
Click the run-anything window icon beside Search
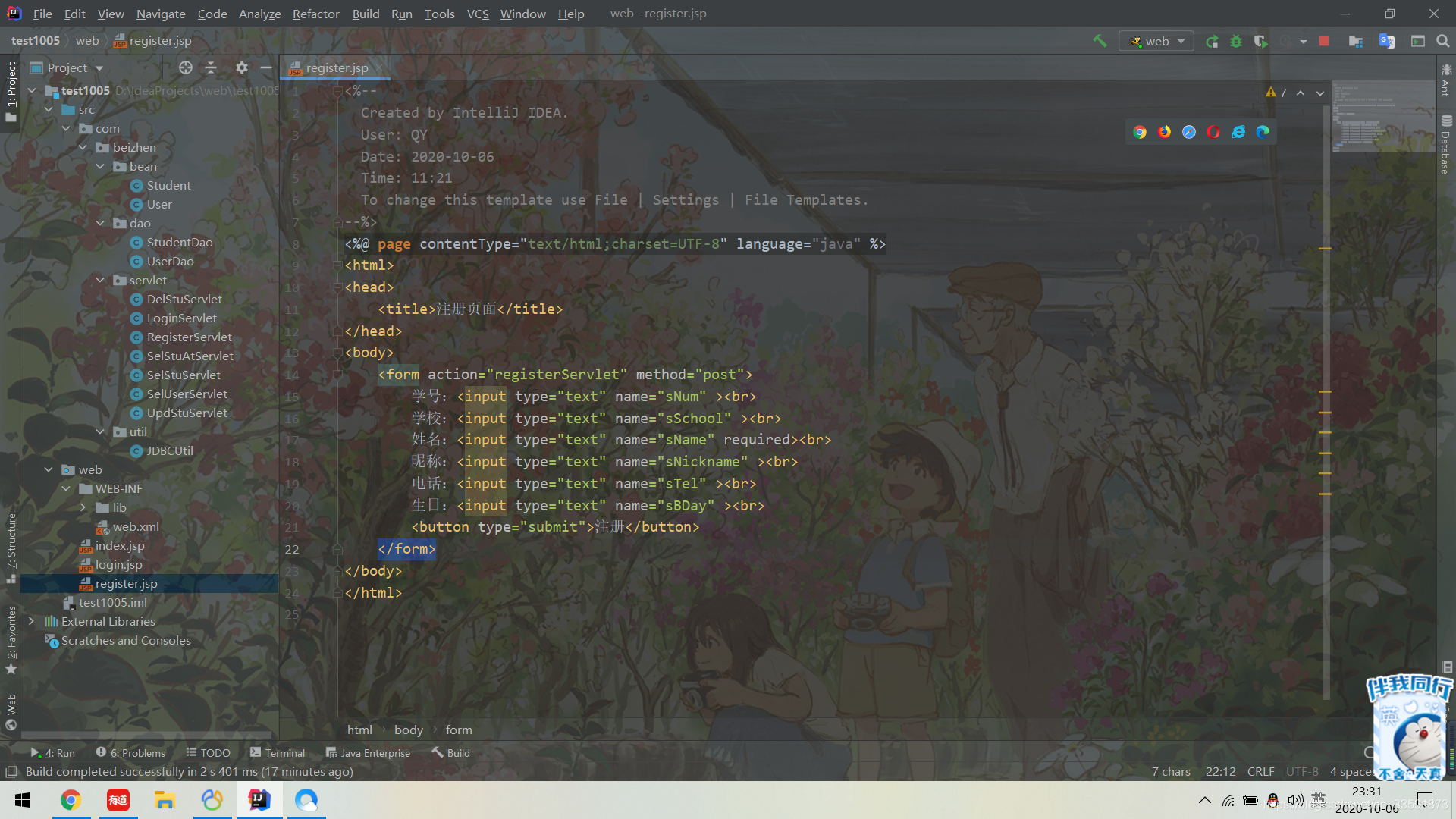point(1418,42)
